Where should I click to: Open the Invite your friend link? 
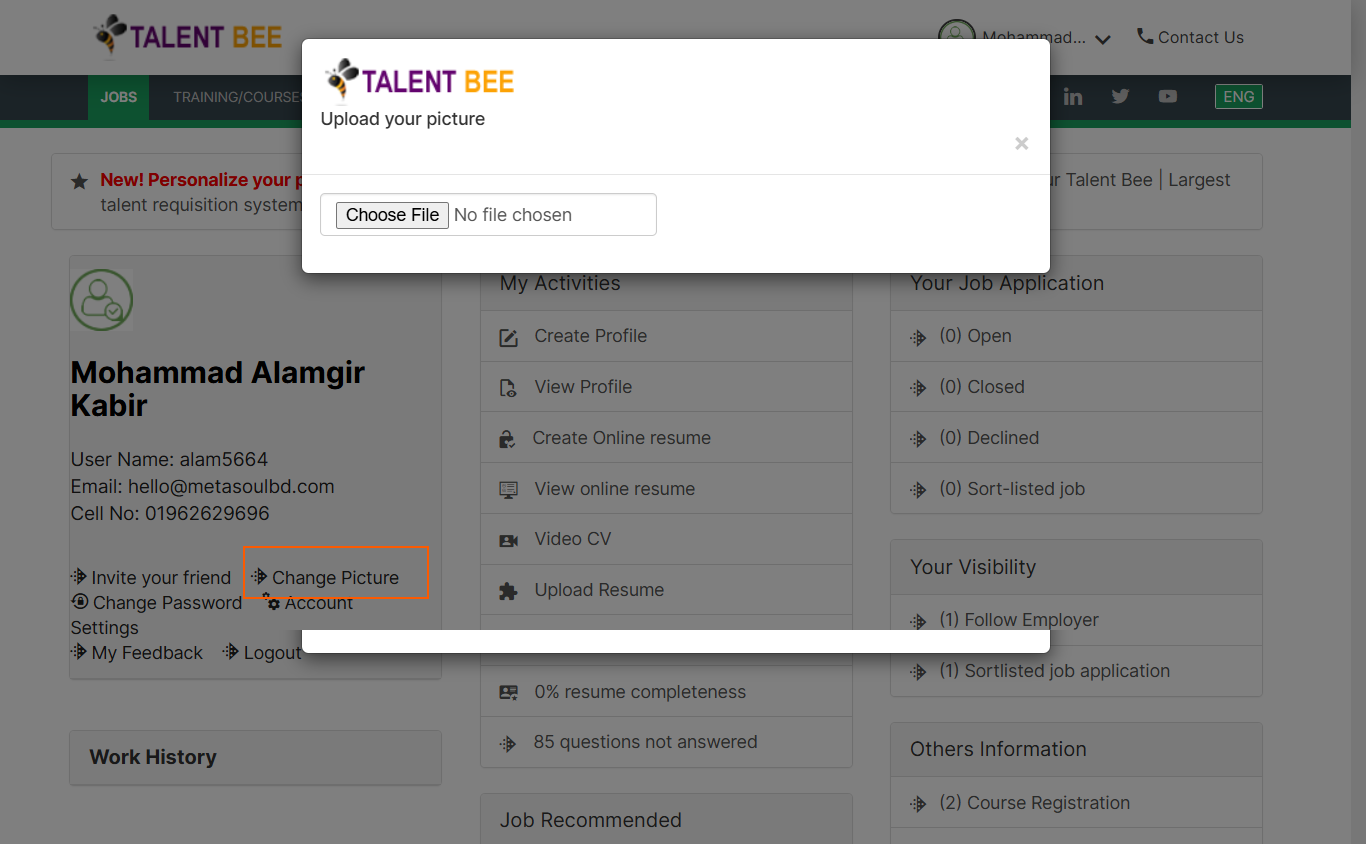(160, 578)
